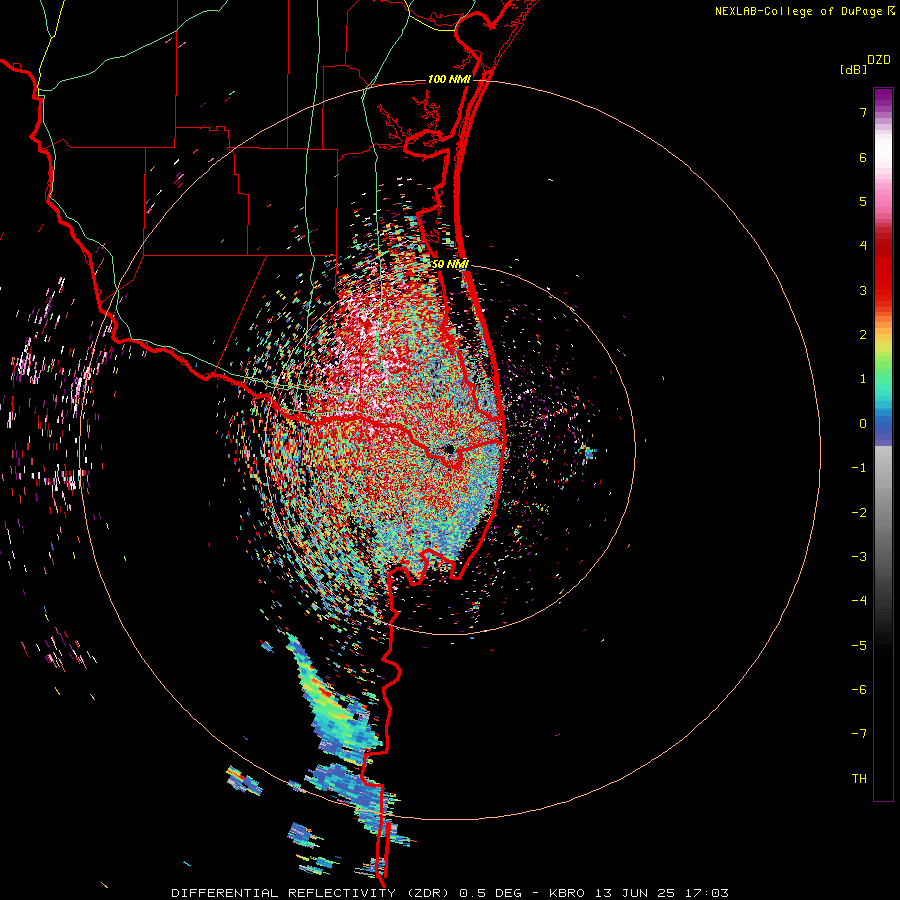Click the legend value -6
This screenshot has width=900, height=900.
click(859, 690)
